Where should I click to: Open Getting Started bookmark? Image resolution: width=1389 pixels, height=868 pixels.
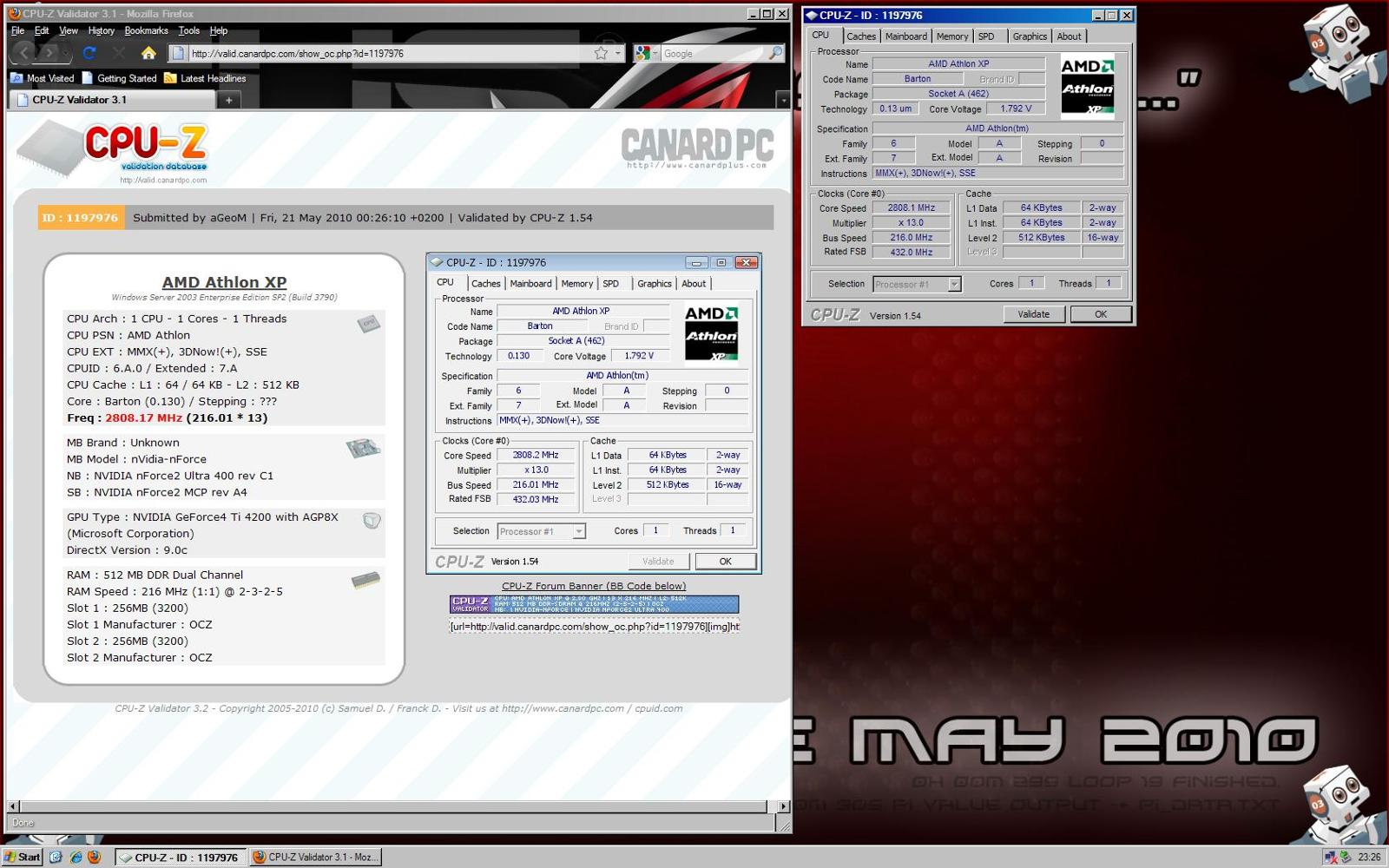[x=119, y=78]
